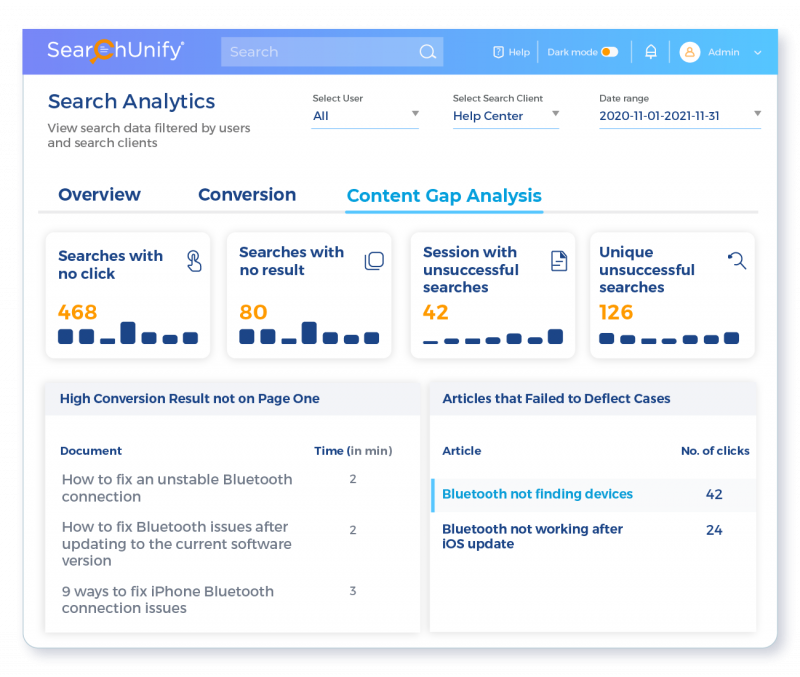Select 'Bluetooth not working after iOS update' article
The height and width of the screenshot is (677, 800).
coord(532,536)
